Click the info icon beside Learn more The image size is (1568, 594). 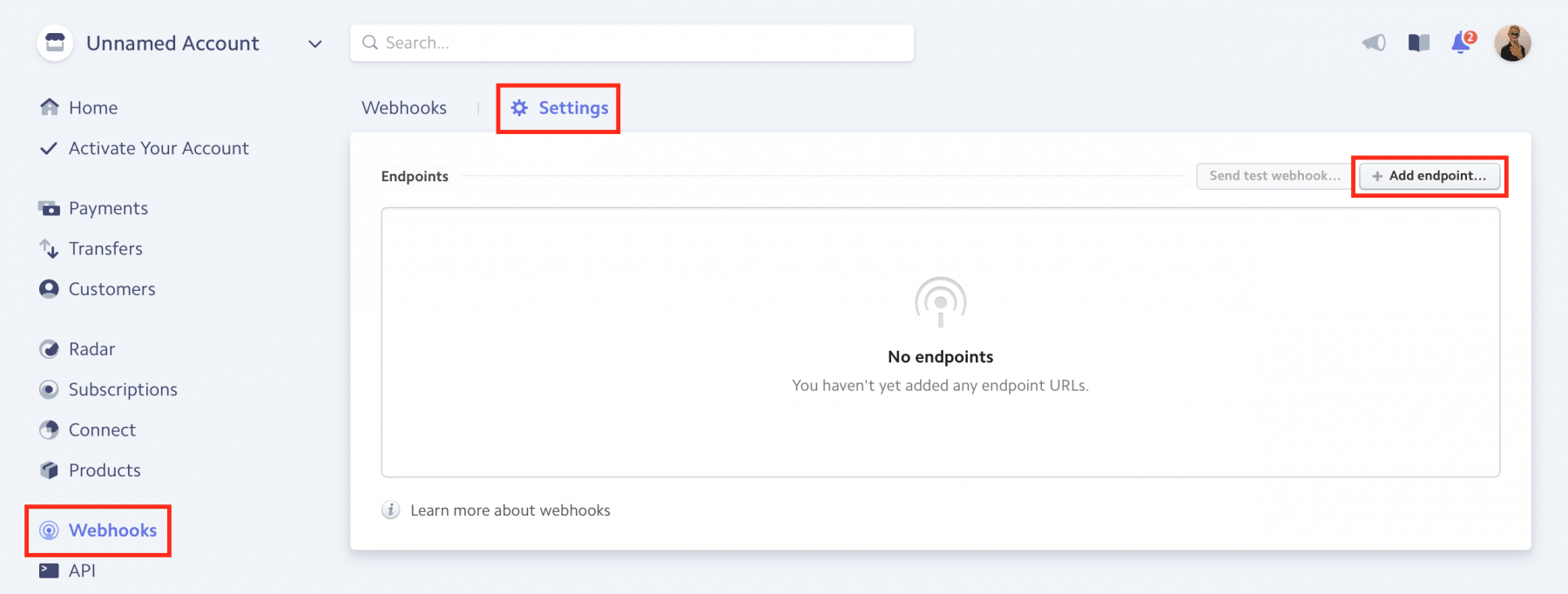(x=391, y=510)
